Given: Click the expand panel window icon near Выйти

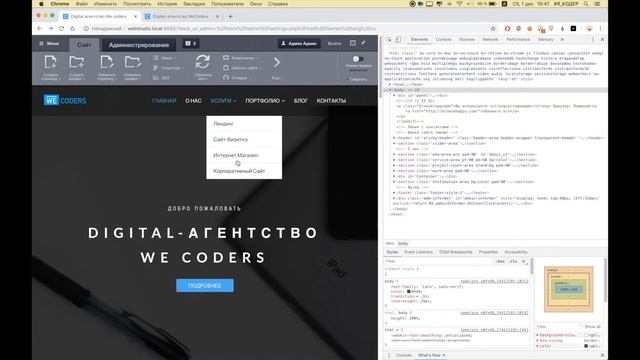Looking at the screenshot, I should [x=353, y=43].
